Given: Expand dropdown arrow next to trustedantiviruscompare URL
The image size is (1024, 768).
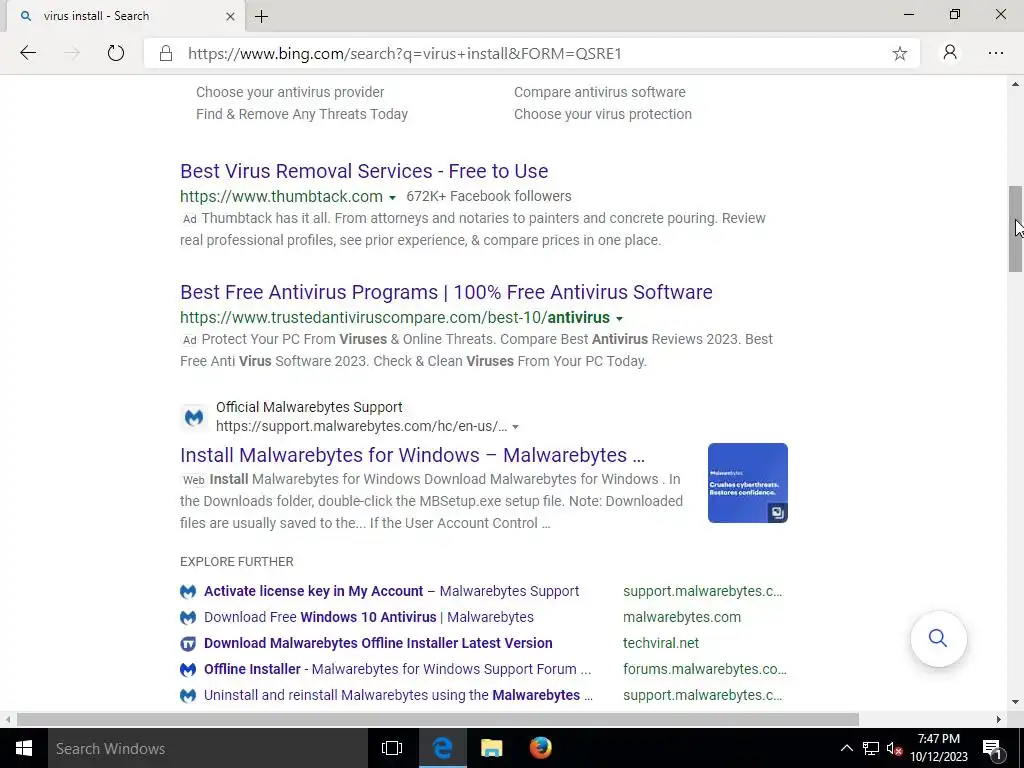Looking at the screenshot, I should pyautogui.click(x=619, y=319).
